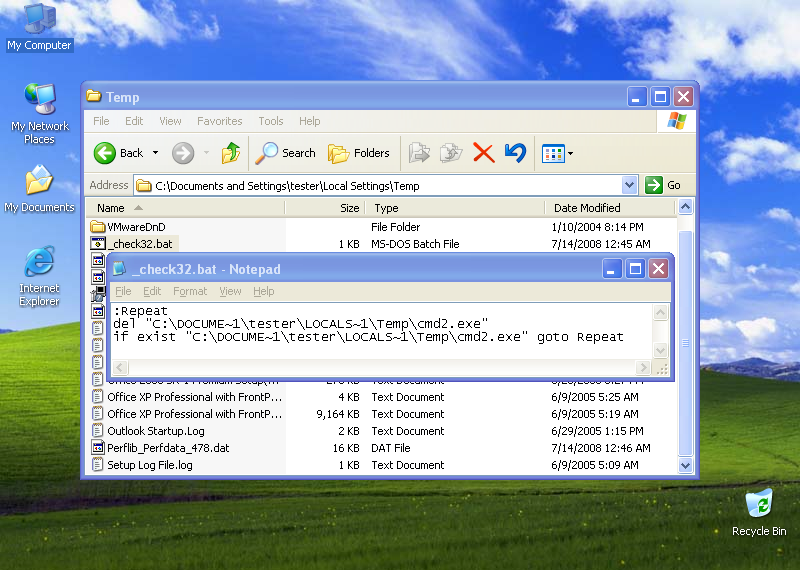Viewport: 800px width, 570px height.
Task: Click the Temp window title folder icon
Action: coord(93,96)
